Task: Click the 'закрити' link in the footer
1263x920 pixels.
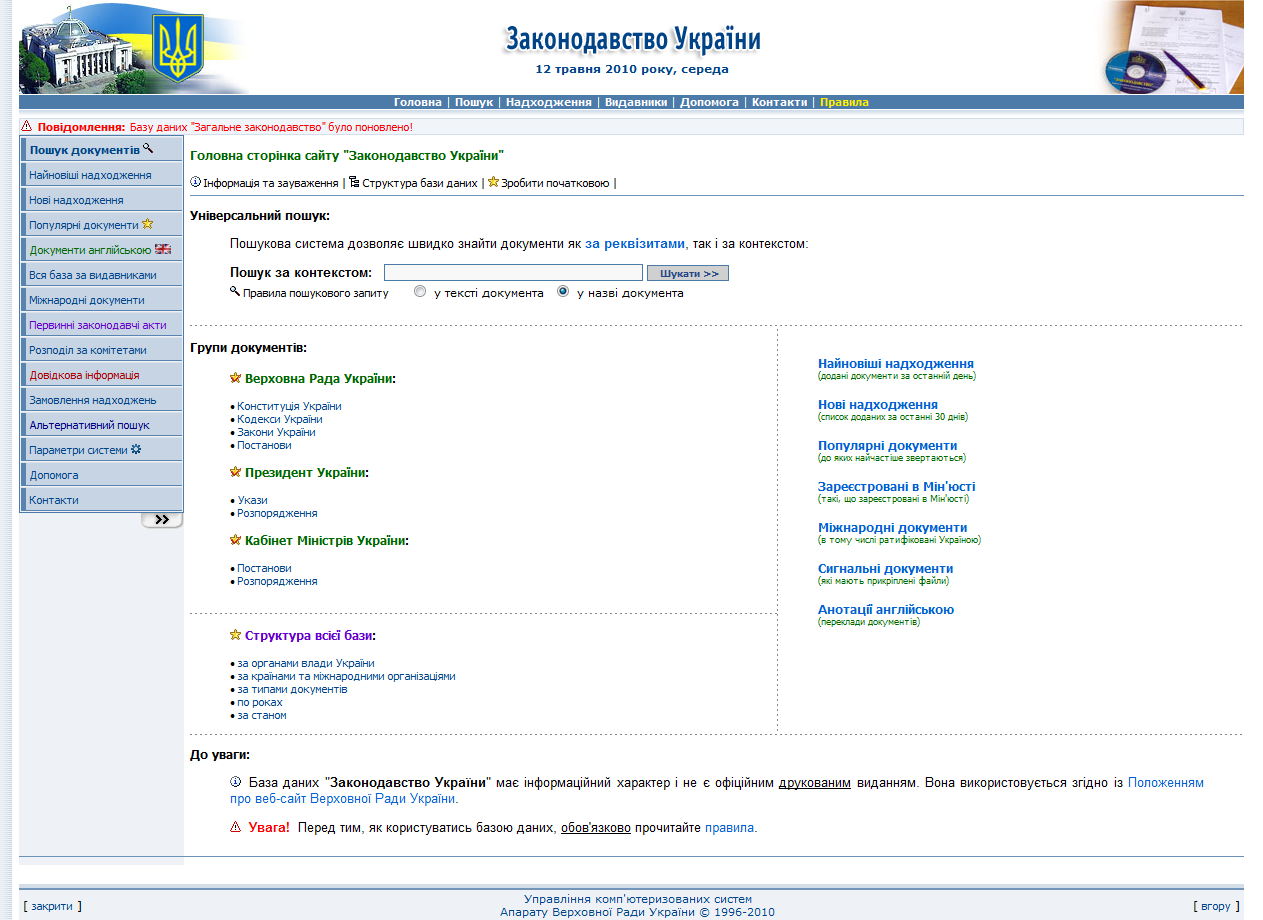Action: click(52, 906)
